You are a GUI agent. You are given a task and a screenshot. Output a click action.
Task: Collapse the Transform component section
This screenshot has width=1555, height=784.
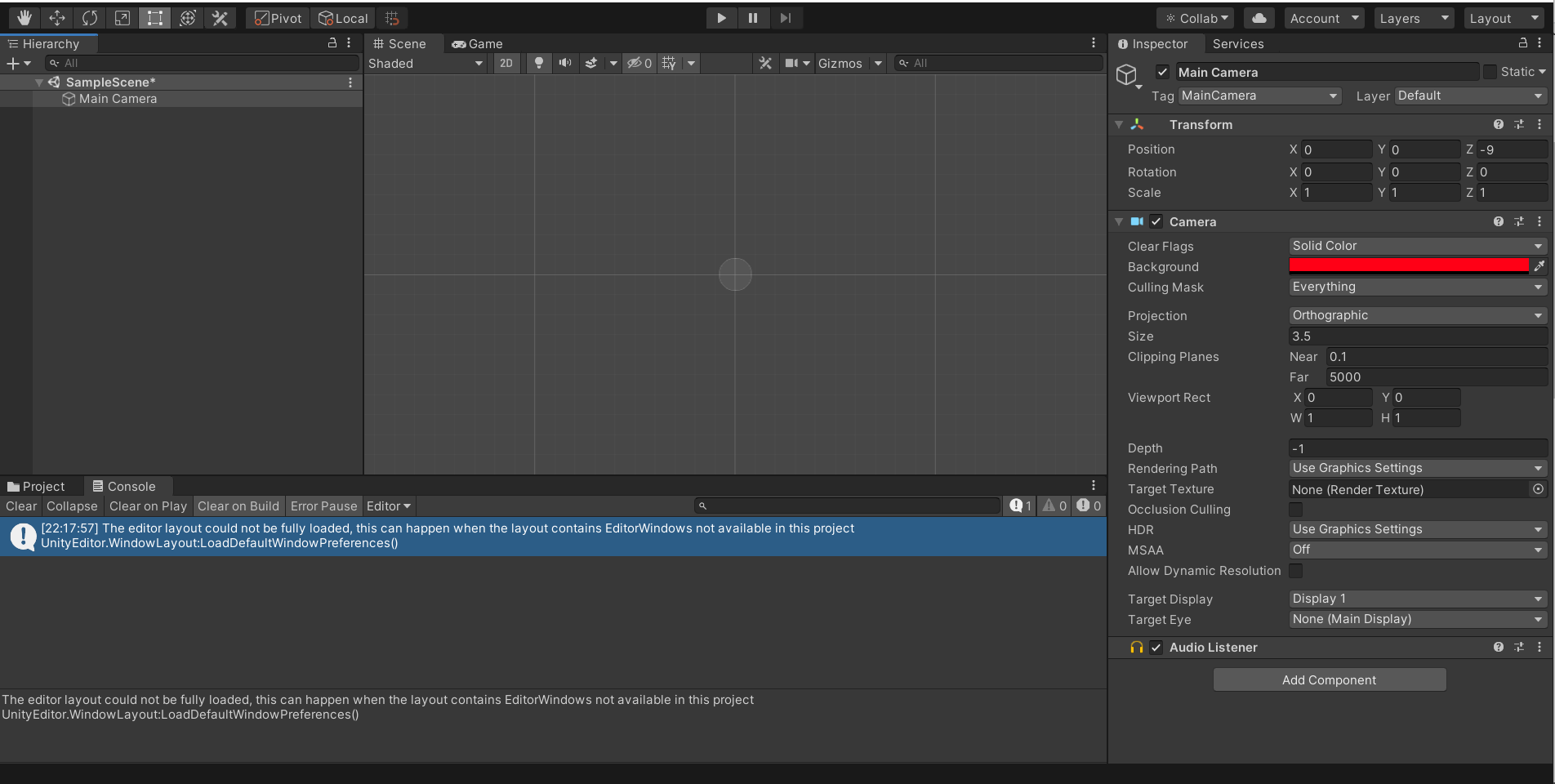[1119, 125]
